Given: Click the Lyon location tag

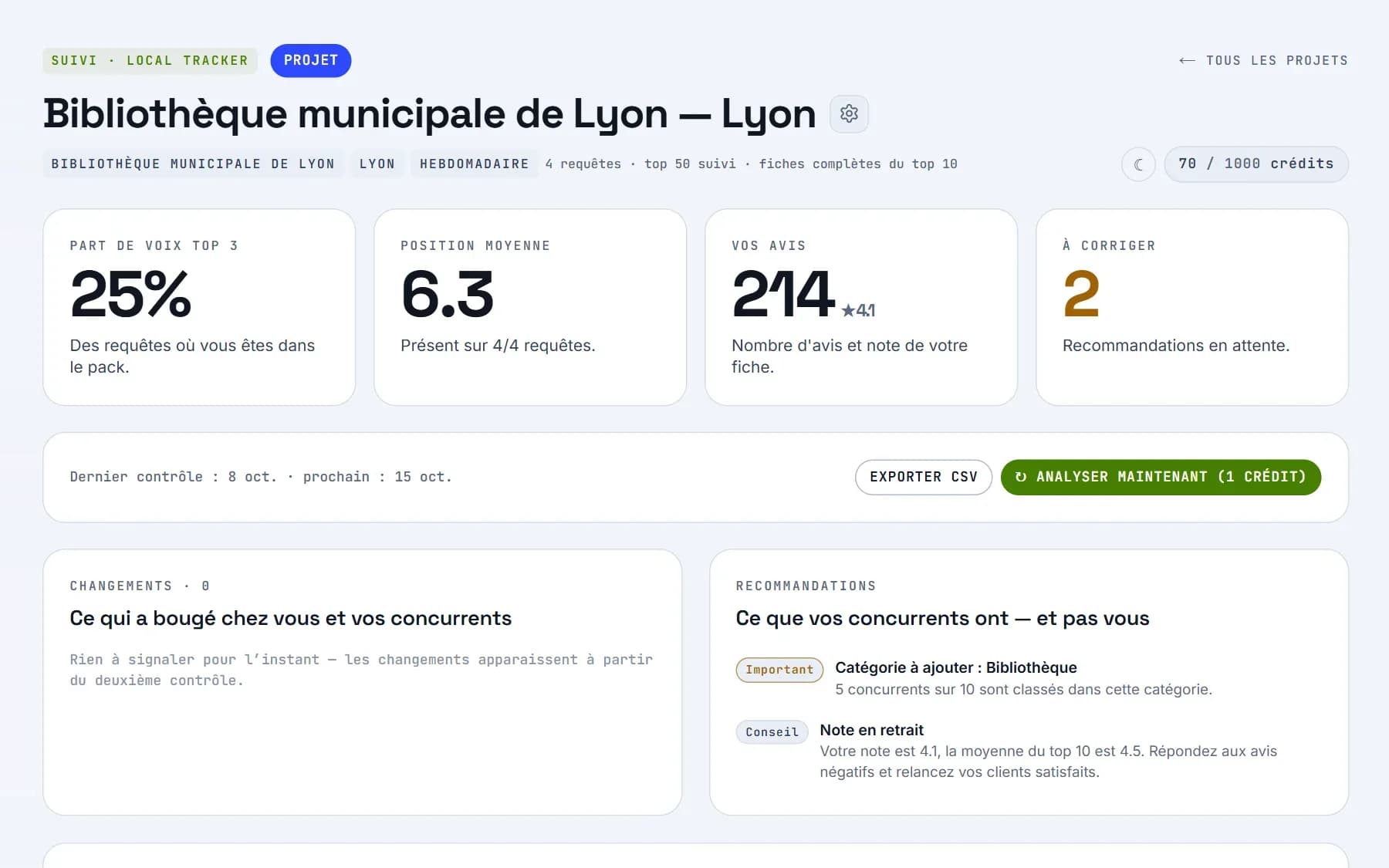Looking at the screenshot, I should click(377, 164).
